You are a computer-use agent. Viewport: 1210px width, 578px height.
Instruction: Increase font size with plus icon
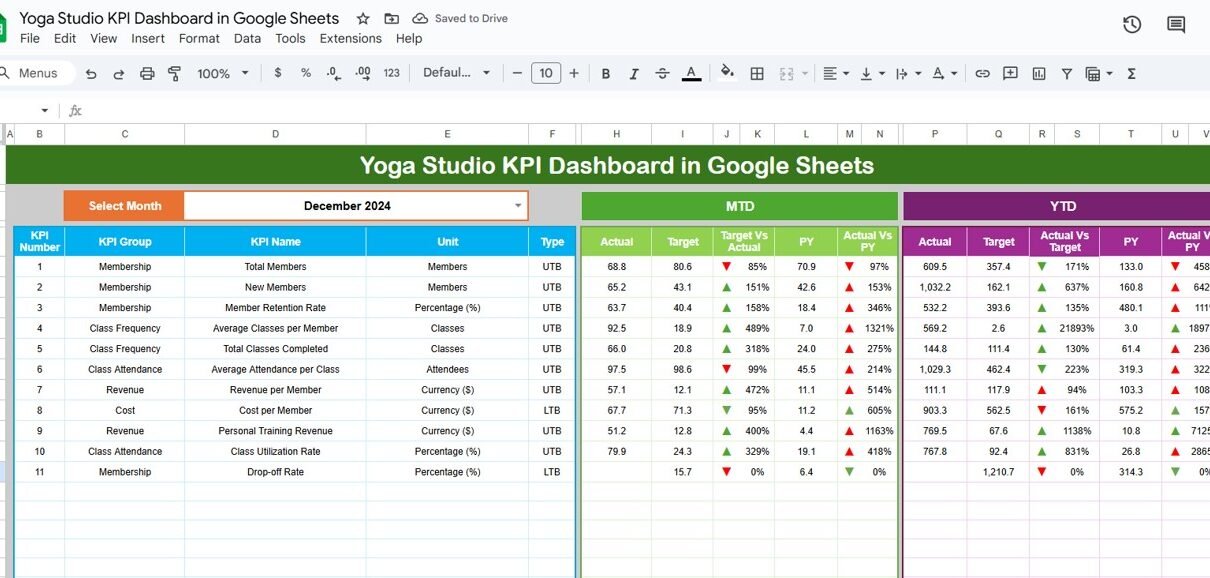click(574, 73)
